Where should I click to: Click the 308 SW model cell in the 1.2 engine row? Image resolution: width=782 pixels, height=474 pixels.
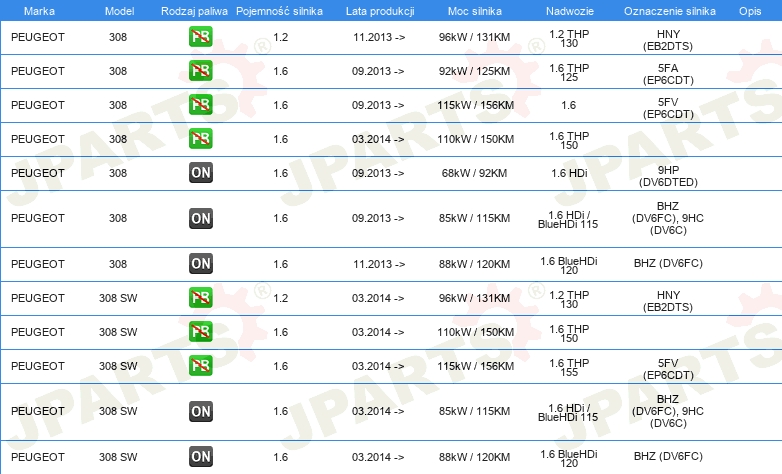[118, 298]
